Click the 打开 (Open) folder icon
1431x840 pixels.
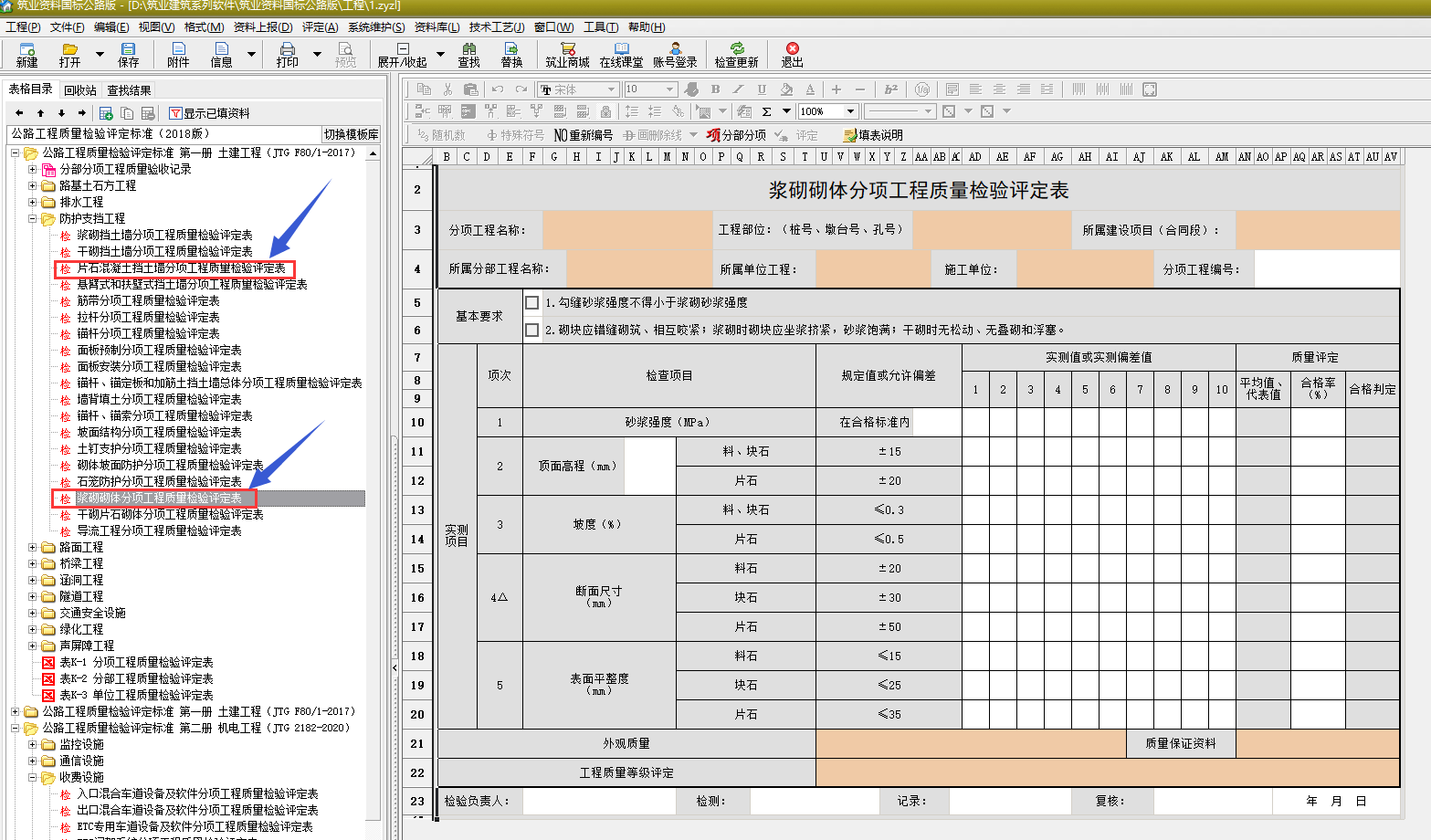(x=69, y=49)
